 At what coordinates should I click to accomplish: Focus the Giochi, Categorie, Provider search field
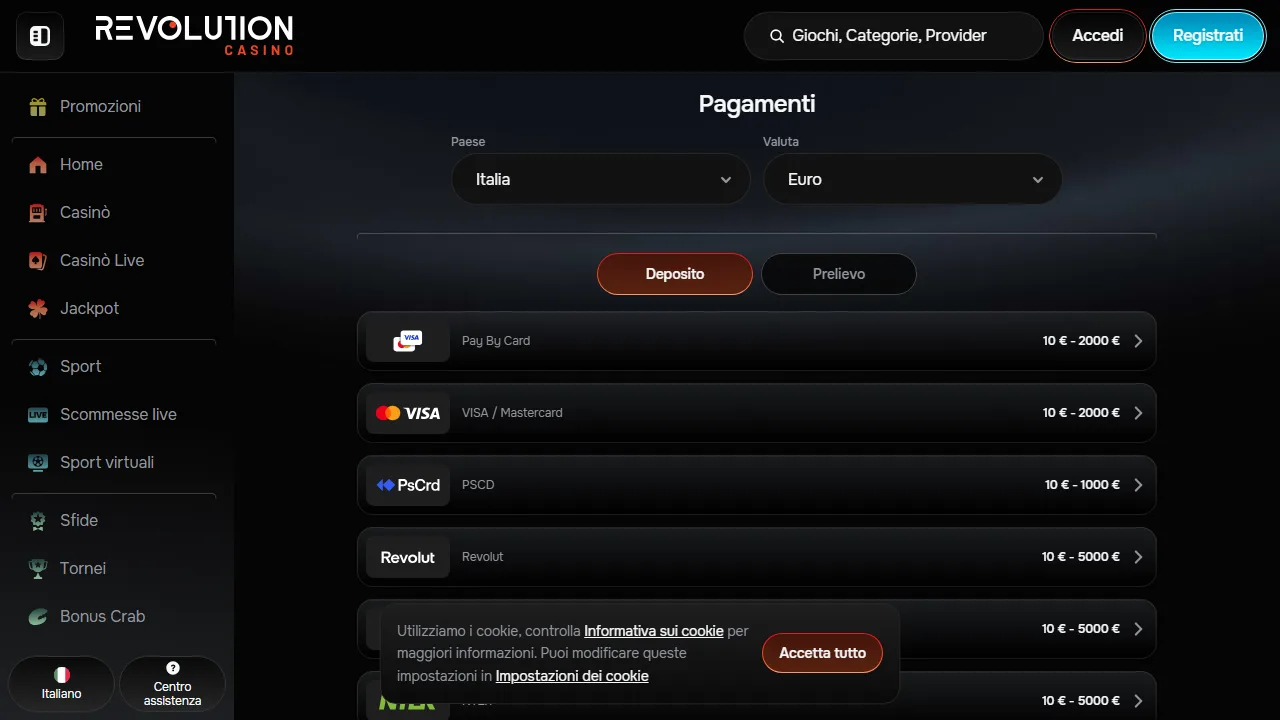click(x=894, y=36)
